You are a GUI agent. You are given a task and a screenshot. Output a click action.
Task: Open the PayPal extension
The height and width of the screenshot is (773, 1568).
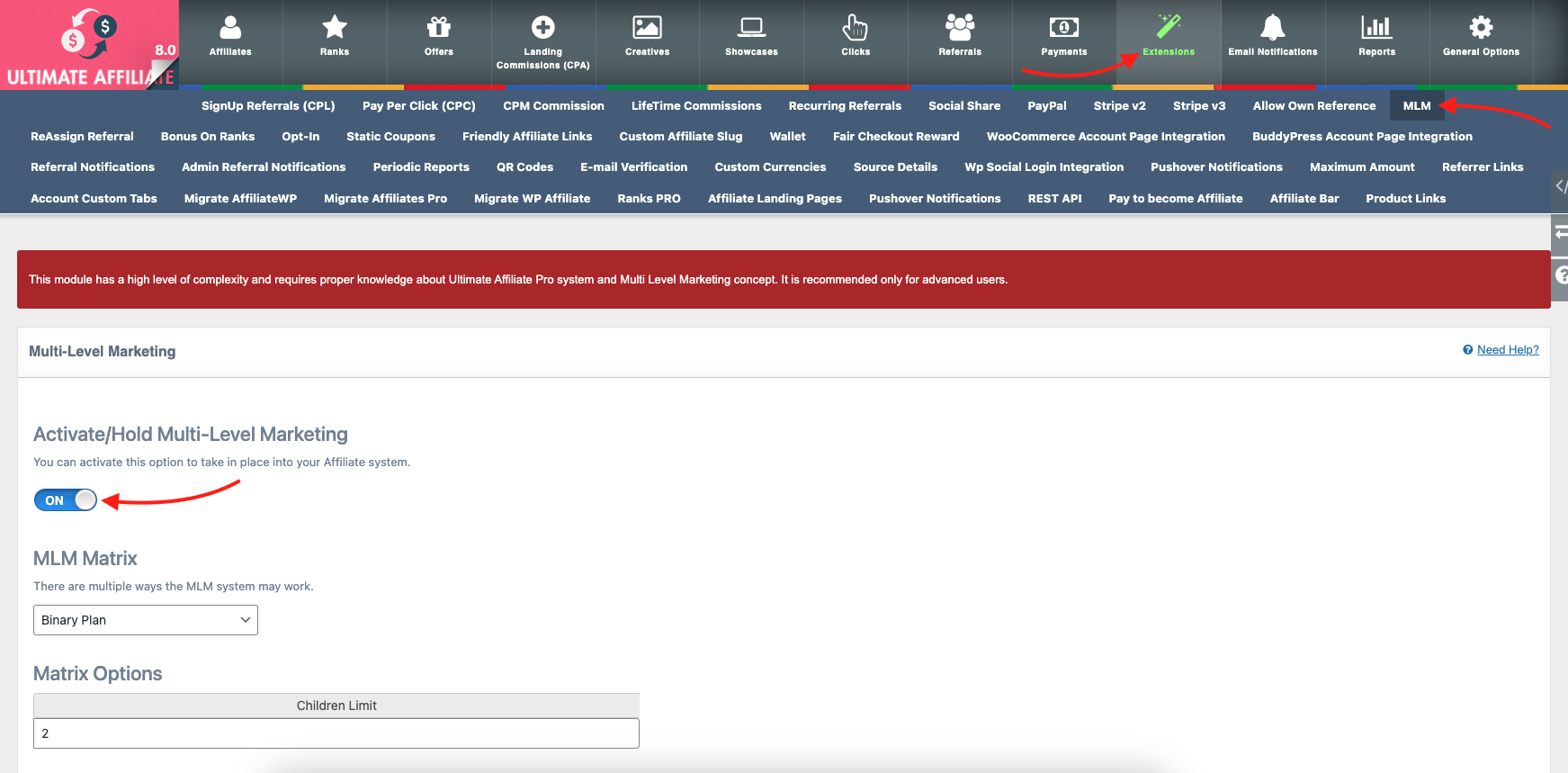tap(1047, 106)
